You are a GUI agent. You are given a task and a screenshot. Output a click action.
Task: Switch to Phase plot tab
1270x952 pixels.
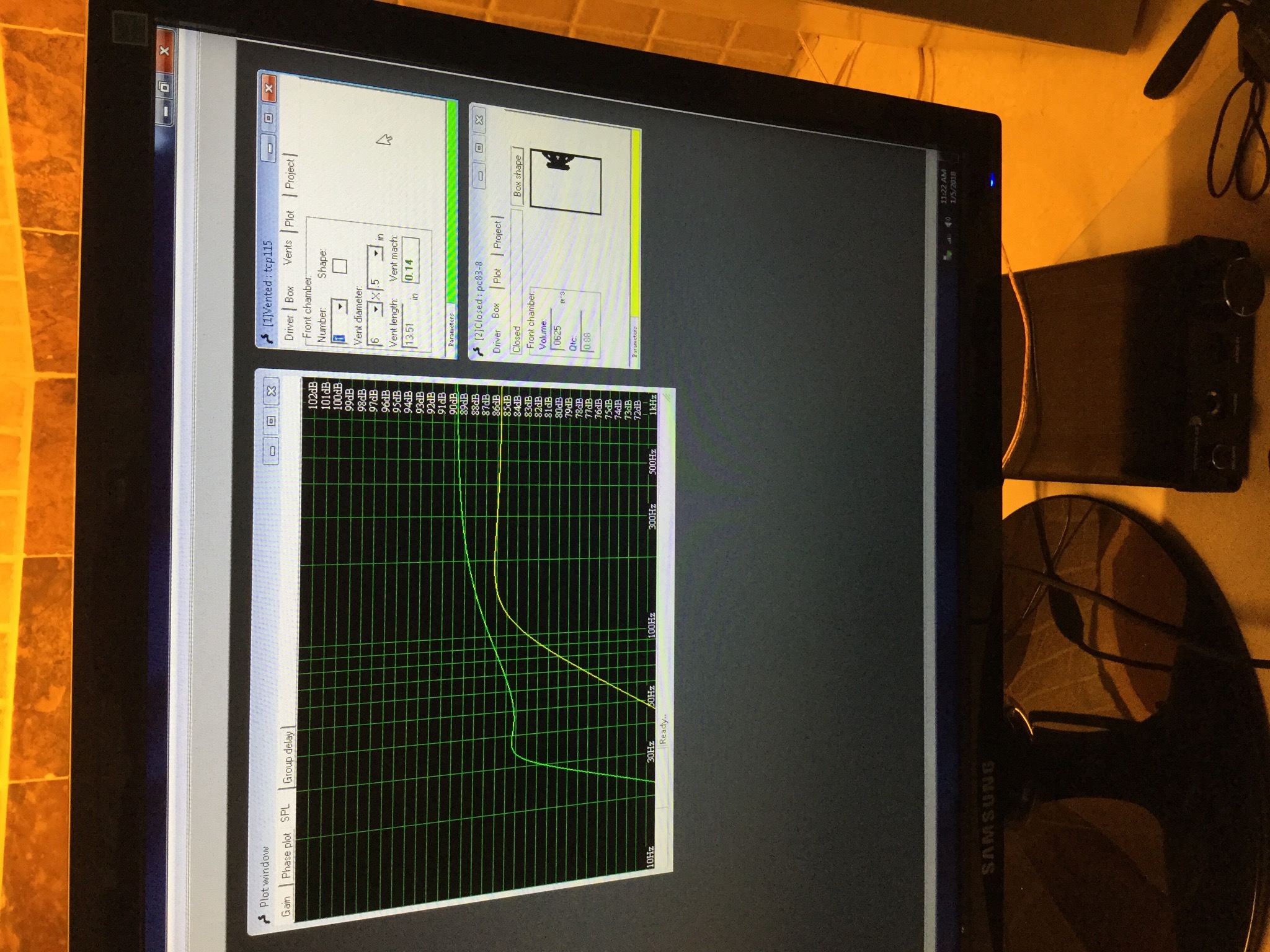(287, 855)
